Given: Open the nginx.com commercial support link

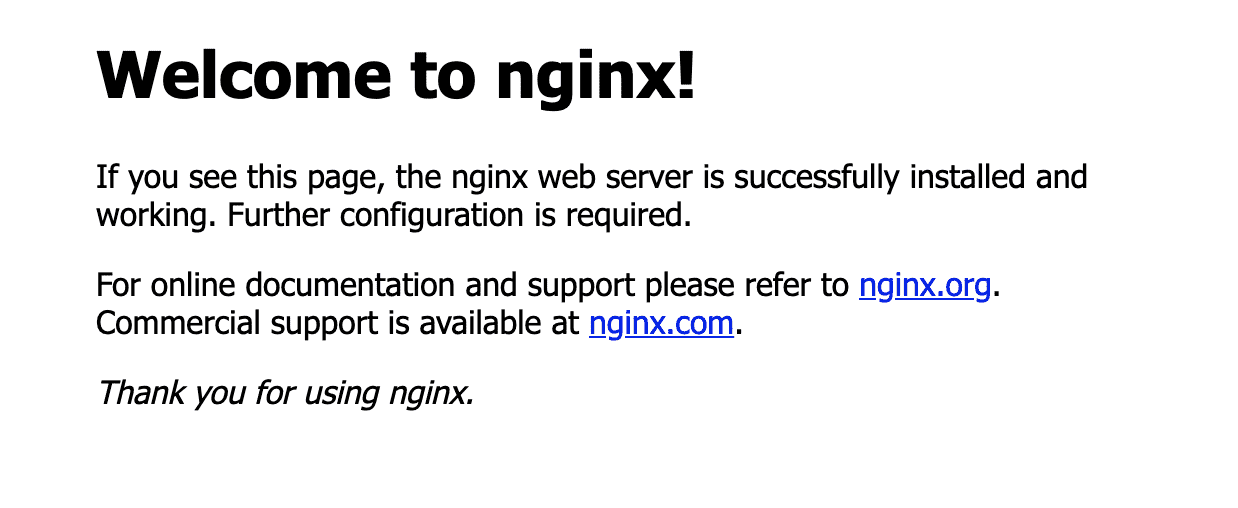Looking at the screenshot, I should pos(662,323).
